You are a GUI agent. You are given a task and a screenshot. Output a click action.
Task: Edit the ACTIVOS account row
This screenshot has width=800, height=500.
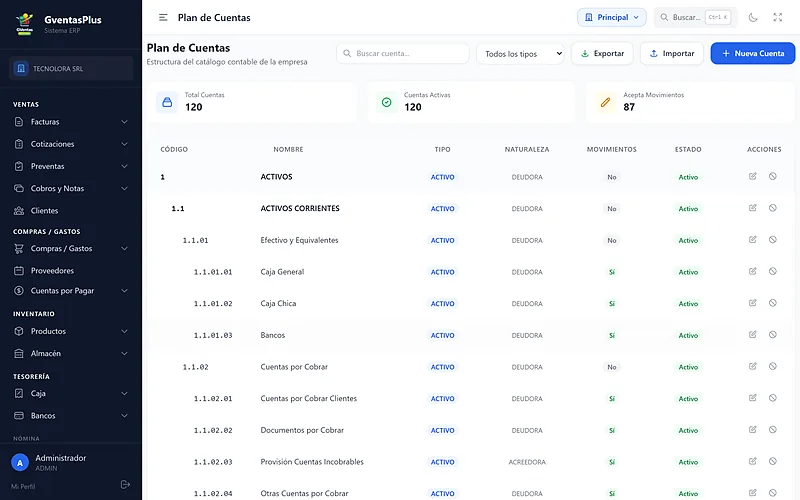coord(753,176)
